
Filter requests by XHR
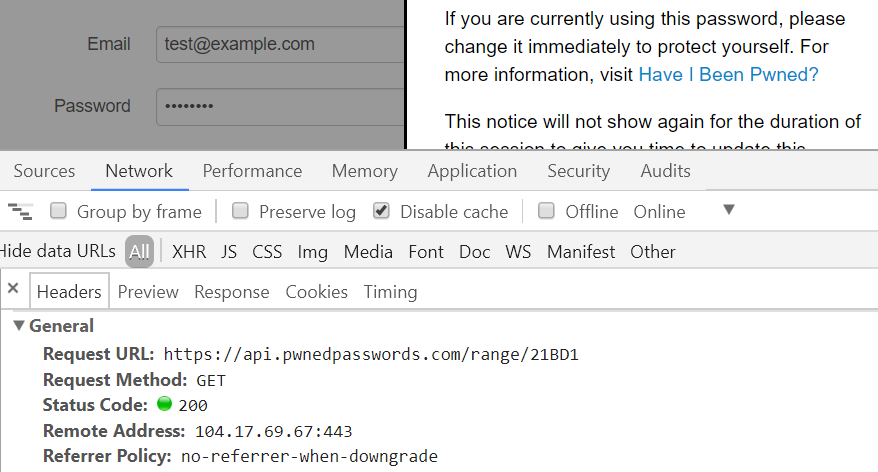189,252
